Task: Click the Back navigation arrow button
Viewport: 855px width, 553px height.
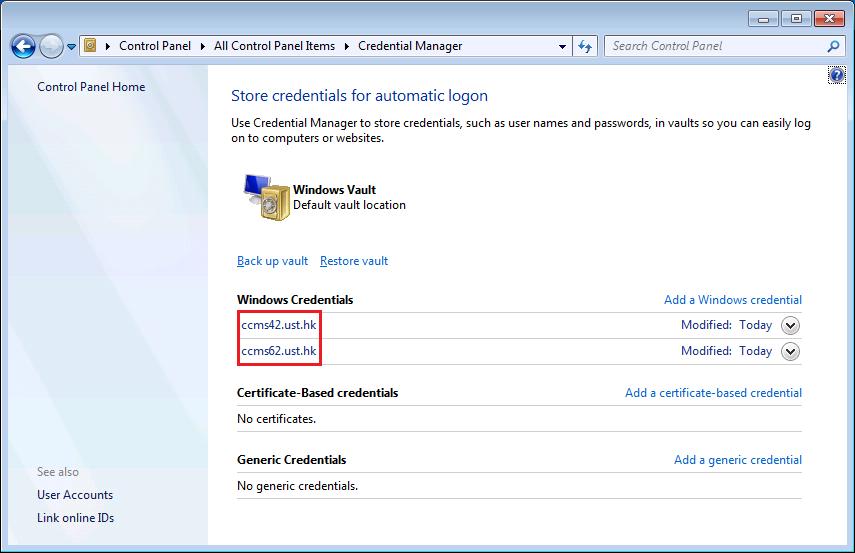Action: point(23,46)
